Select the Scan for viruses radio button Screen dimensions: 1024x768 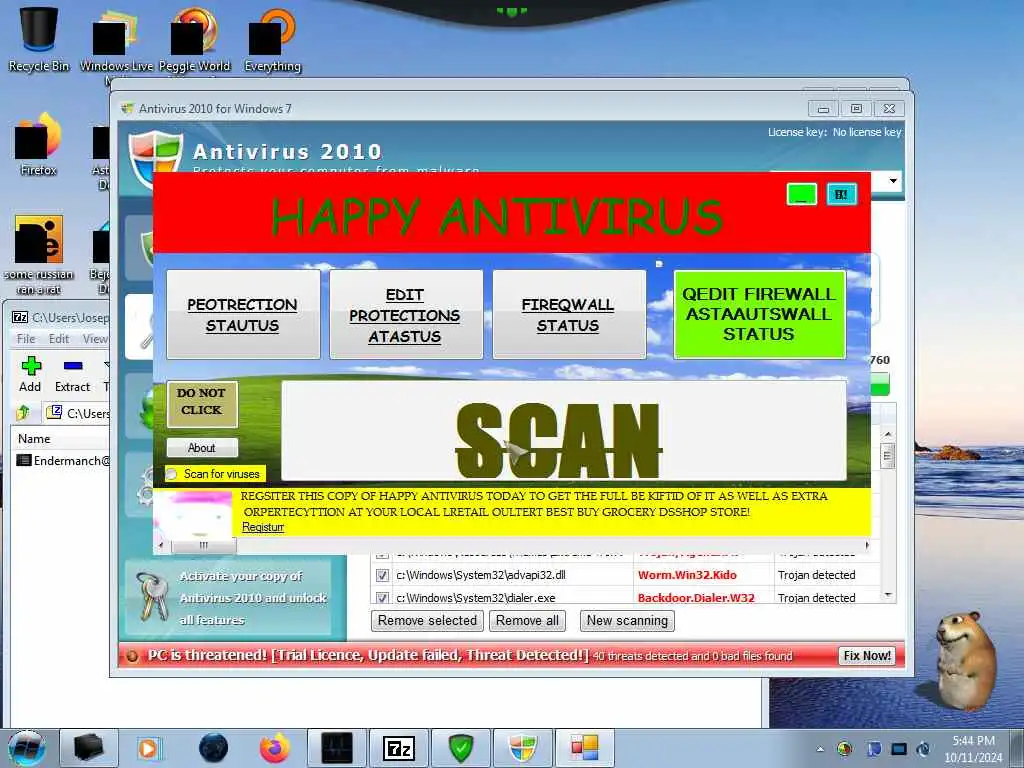[171, 474]
